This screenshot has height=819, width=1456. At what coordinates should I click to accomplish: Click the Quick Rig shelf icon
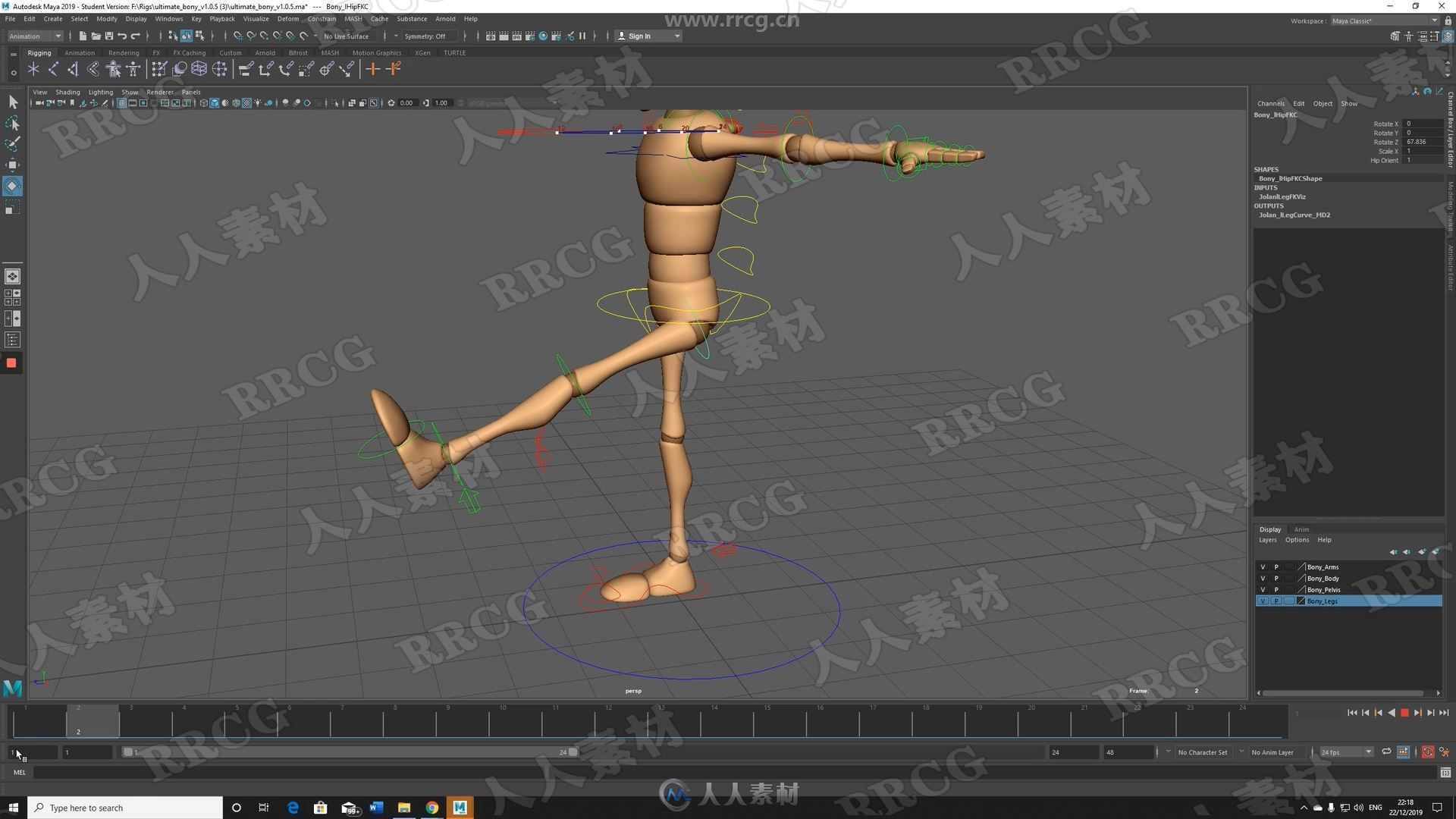click(x=114, y=70)
